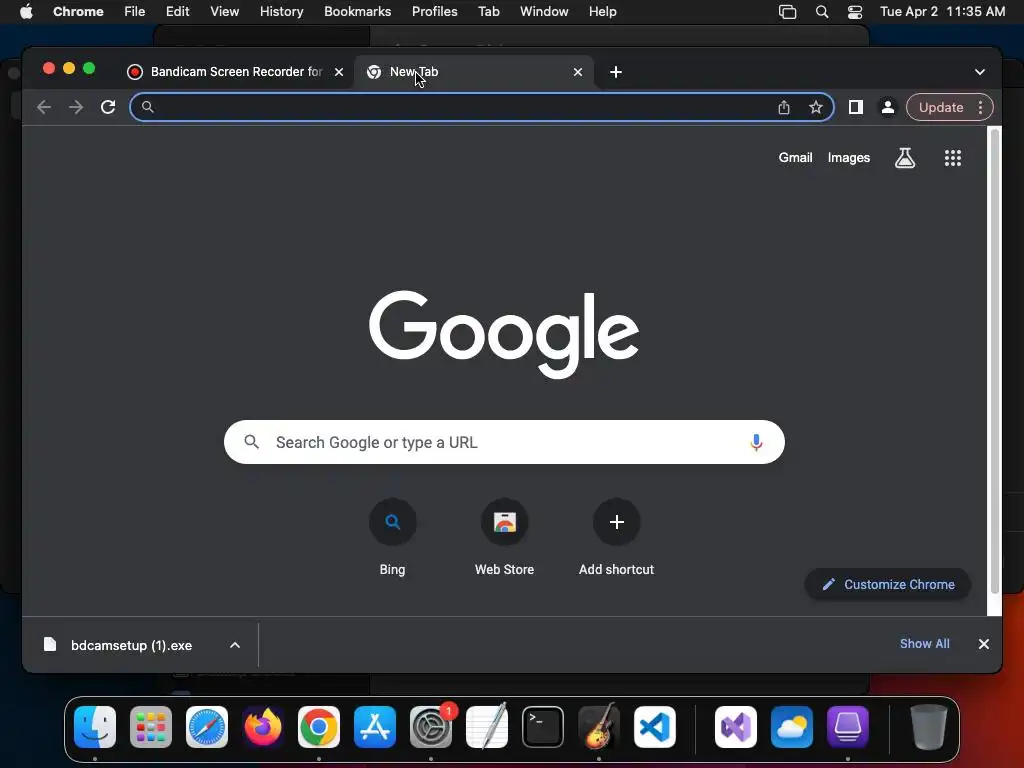Open the View menu
The height and width of the screenshot is (768, 1024).
click(x=224, y=12)
